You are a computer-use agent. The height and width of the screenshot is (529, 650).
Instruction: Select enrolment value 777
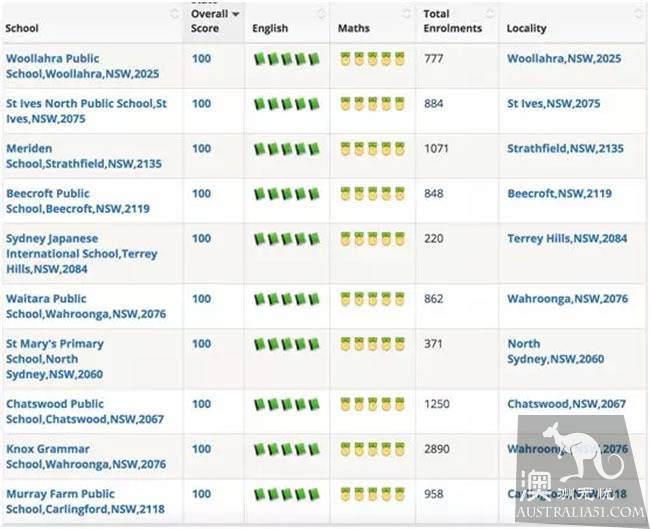click(x=434, y=58)
